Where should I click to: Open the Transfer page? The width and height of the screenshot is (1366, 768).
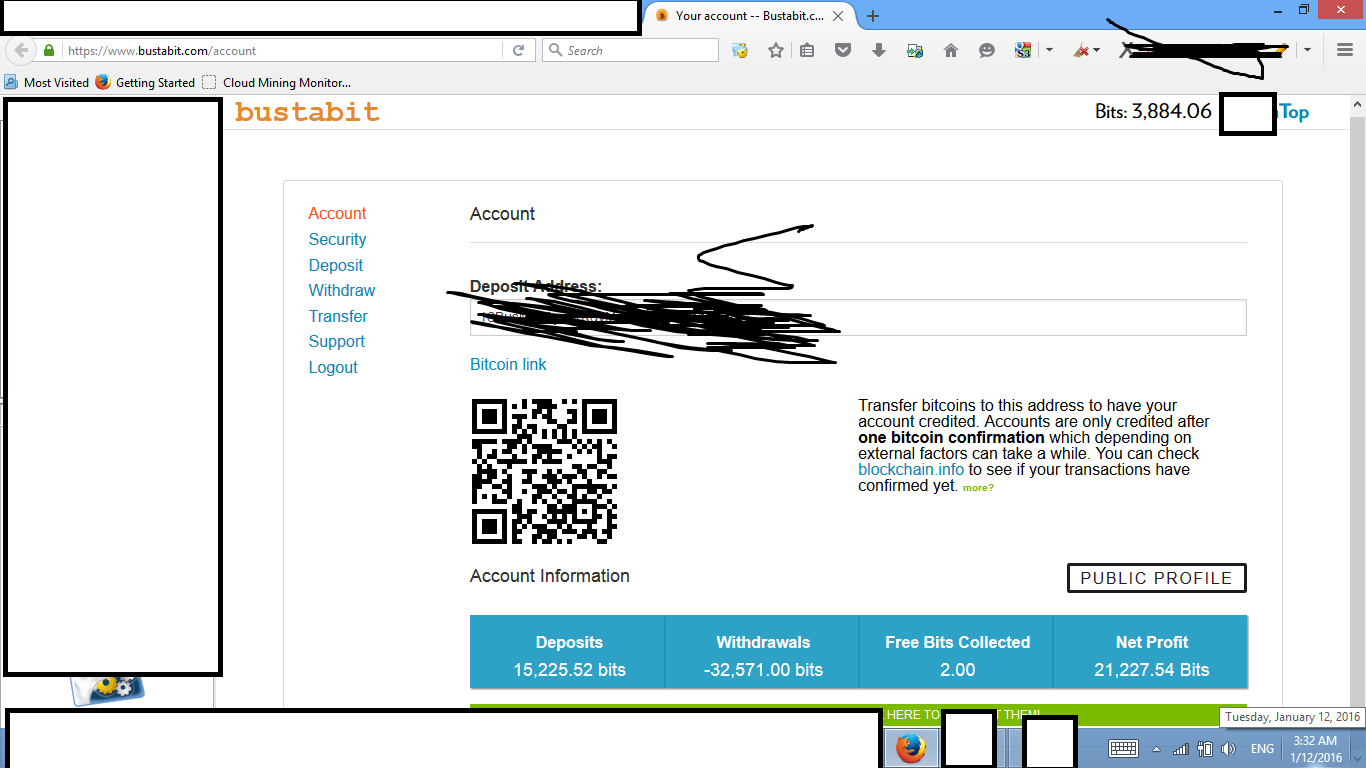338,316
